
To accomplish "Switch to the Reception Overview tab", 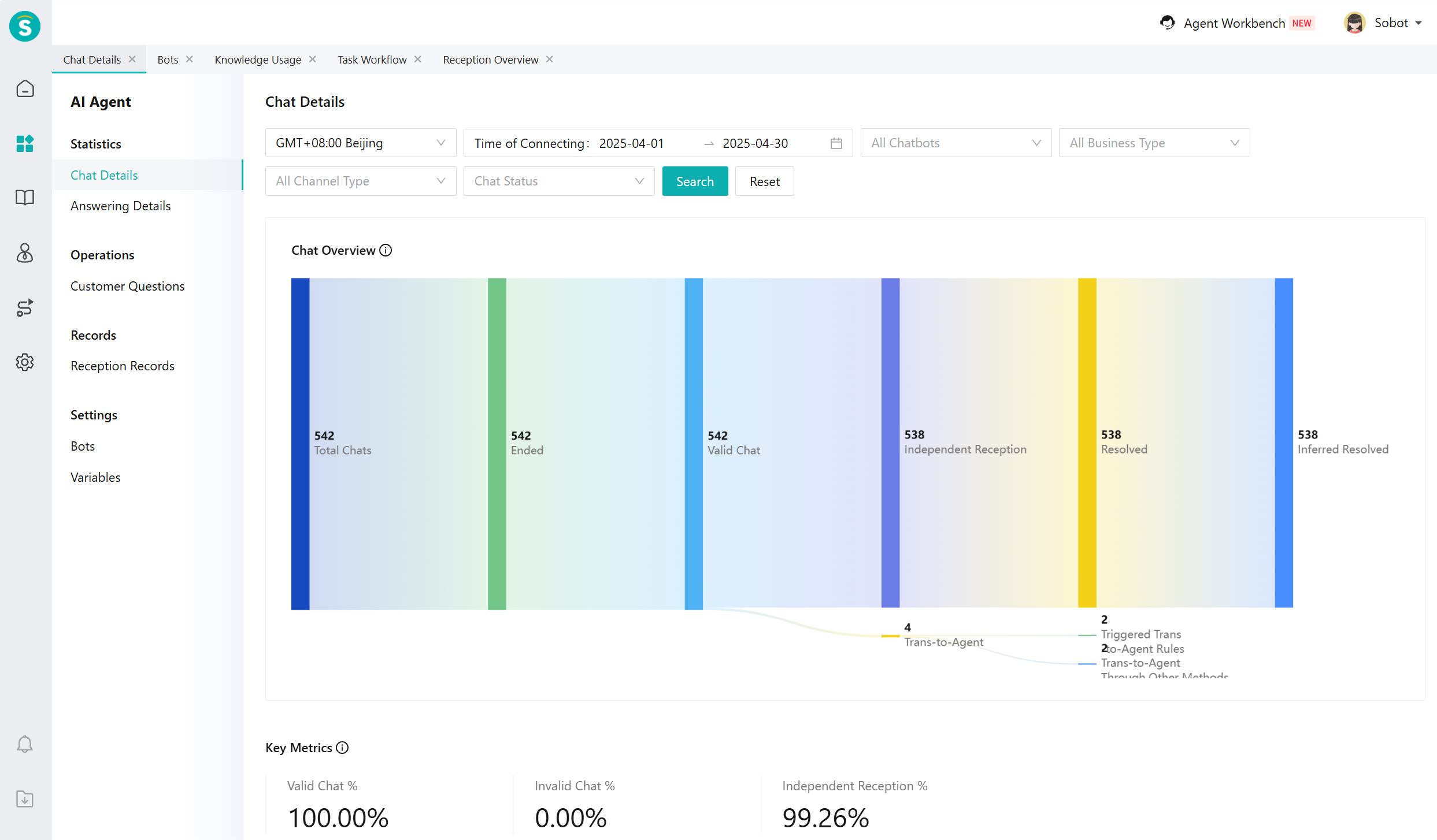I will tap(490, 59).
